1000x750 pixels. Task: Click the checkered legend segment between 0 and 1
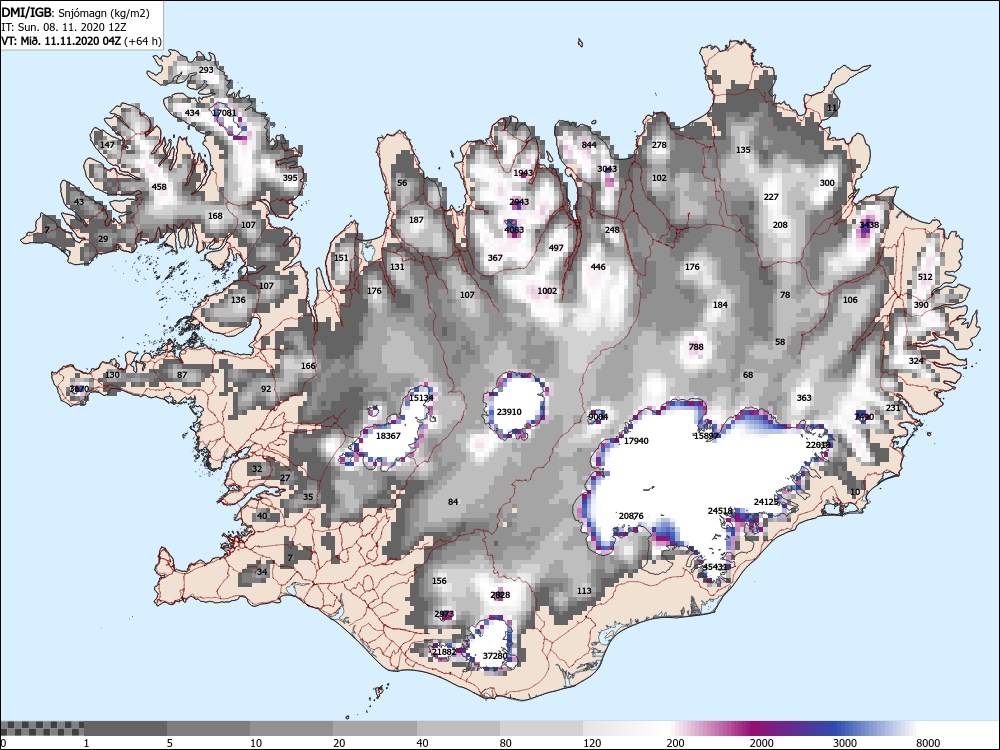tap(42, 728)
